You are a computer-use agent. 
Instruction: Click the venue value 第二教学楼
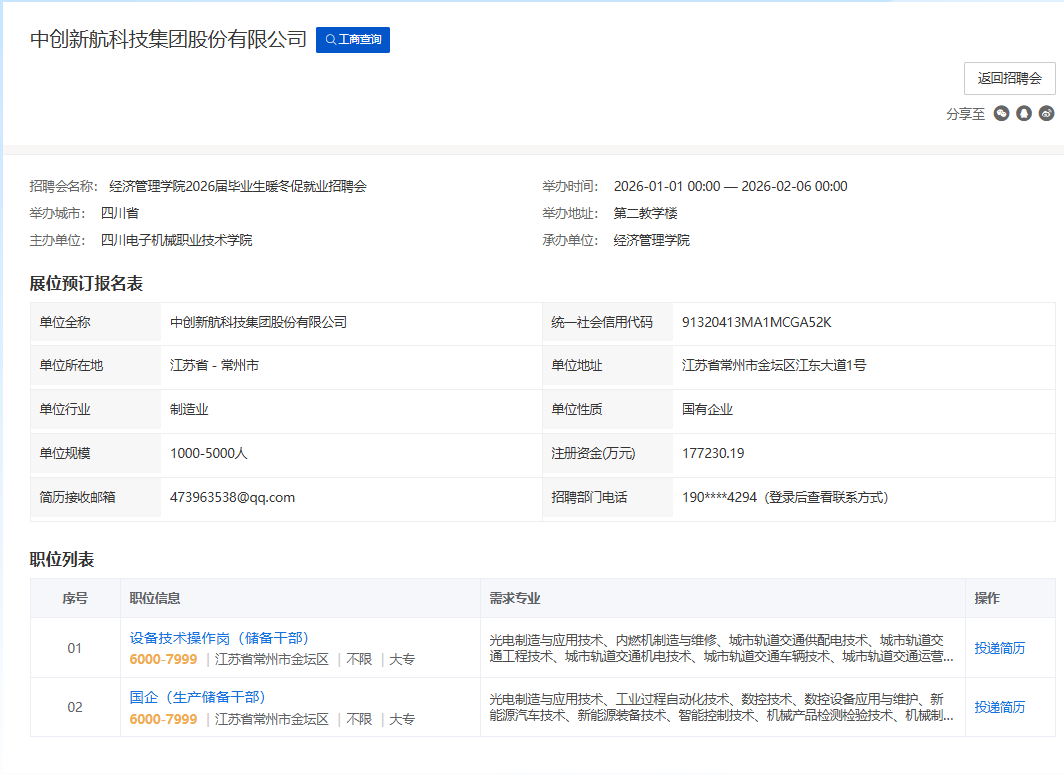pos(645,213)
